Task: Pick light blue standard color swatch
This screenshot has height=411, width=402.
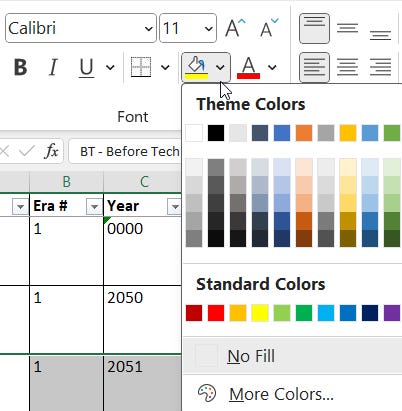Action: point(326,313)
